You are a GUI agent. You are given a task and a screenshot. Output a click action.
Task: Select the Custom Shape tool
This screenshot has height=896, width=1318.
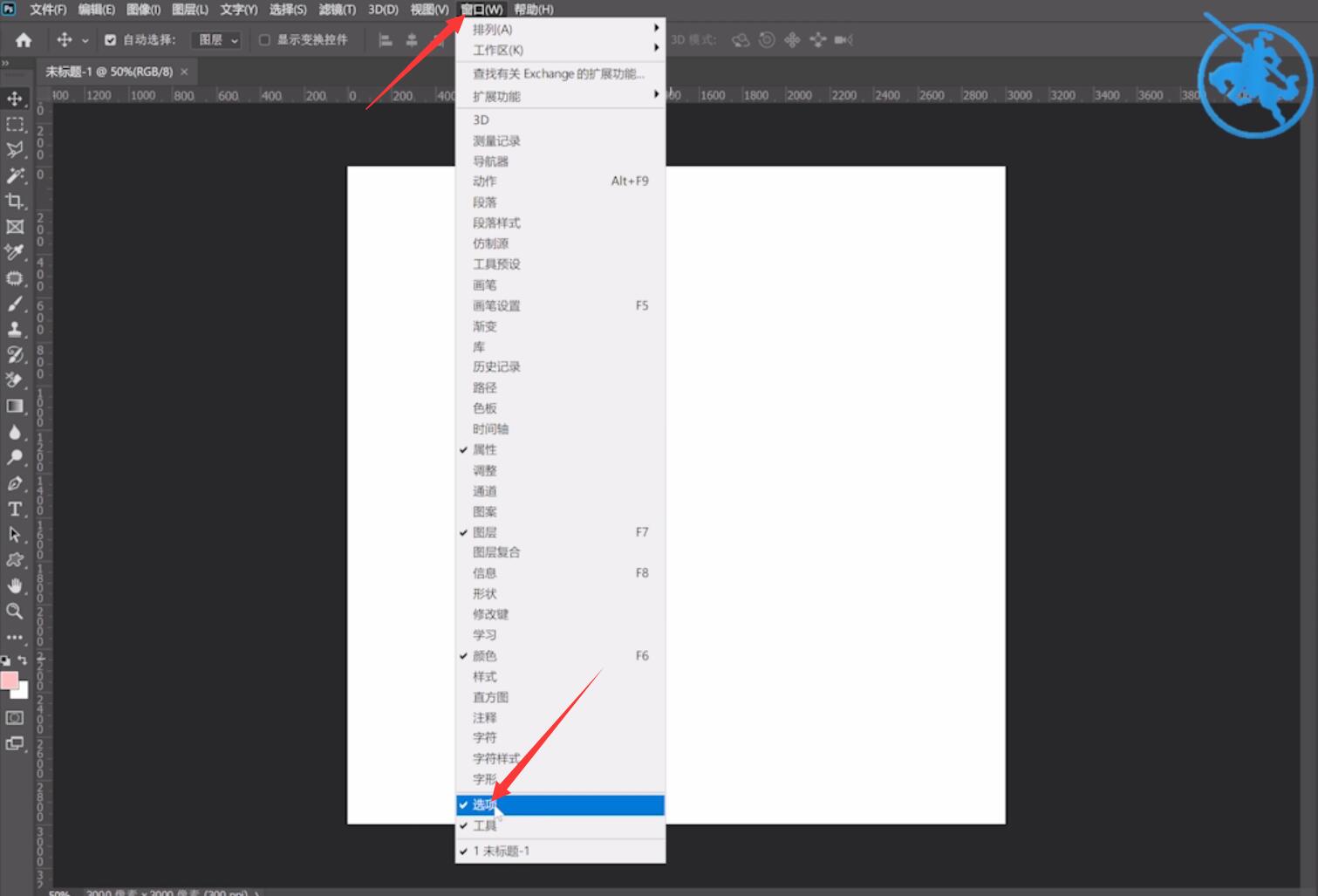[x=15, y=560]
